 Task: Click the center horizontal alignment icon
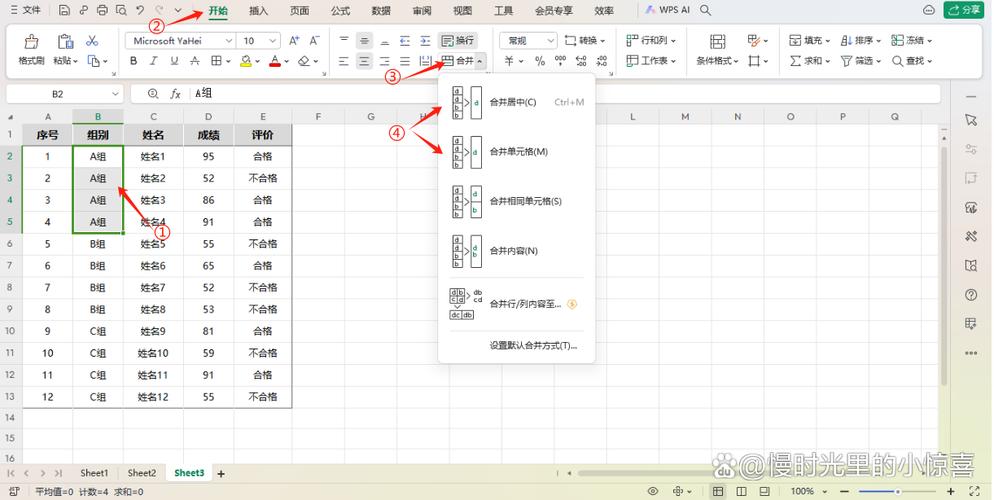(x=364, y=61)
